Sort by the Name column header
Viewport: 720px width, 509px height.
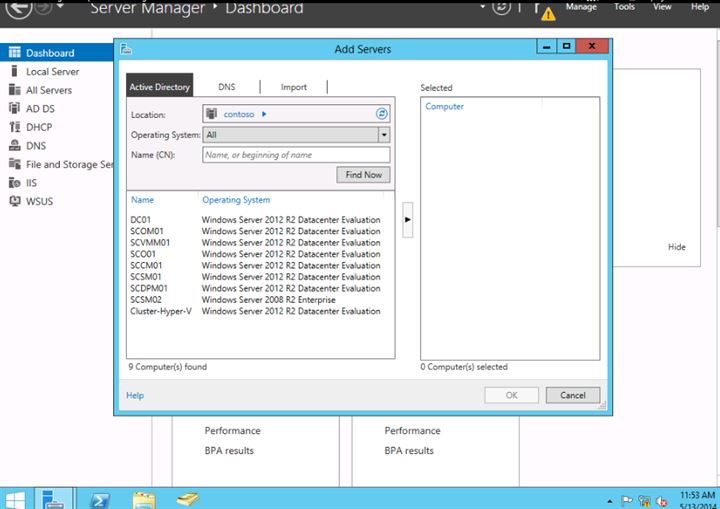pyautogui.click(x=142, y=199)
